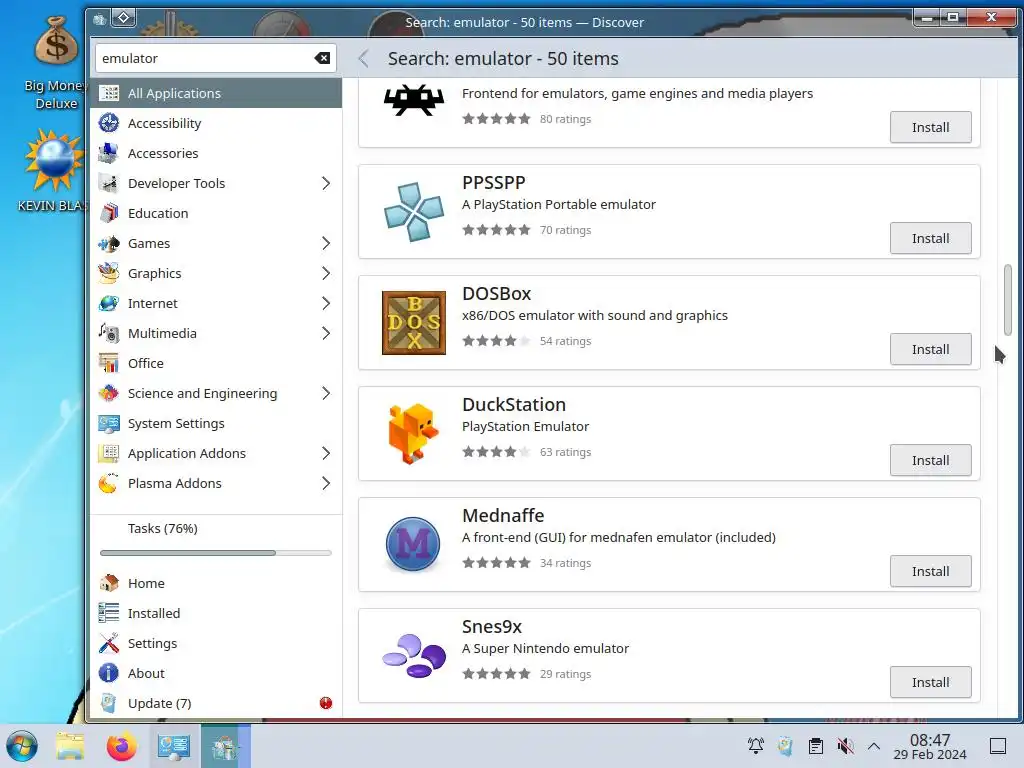
Task: Click the Installed list icon
Action: pos(108,613)
